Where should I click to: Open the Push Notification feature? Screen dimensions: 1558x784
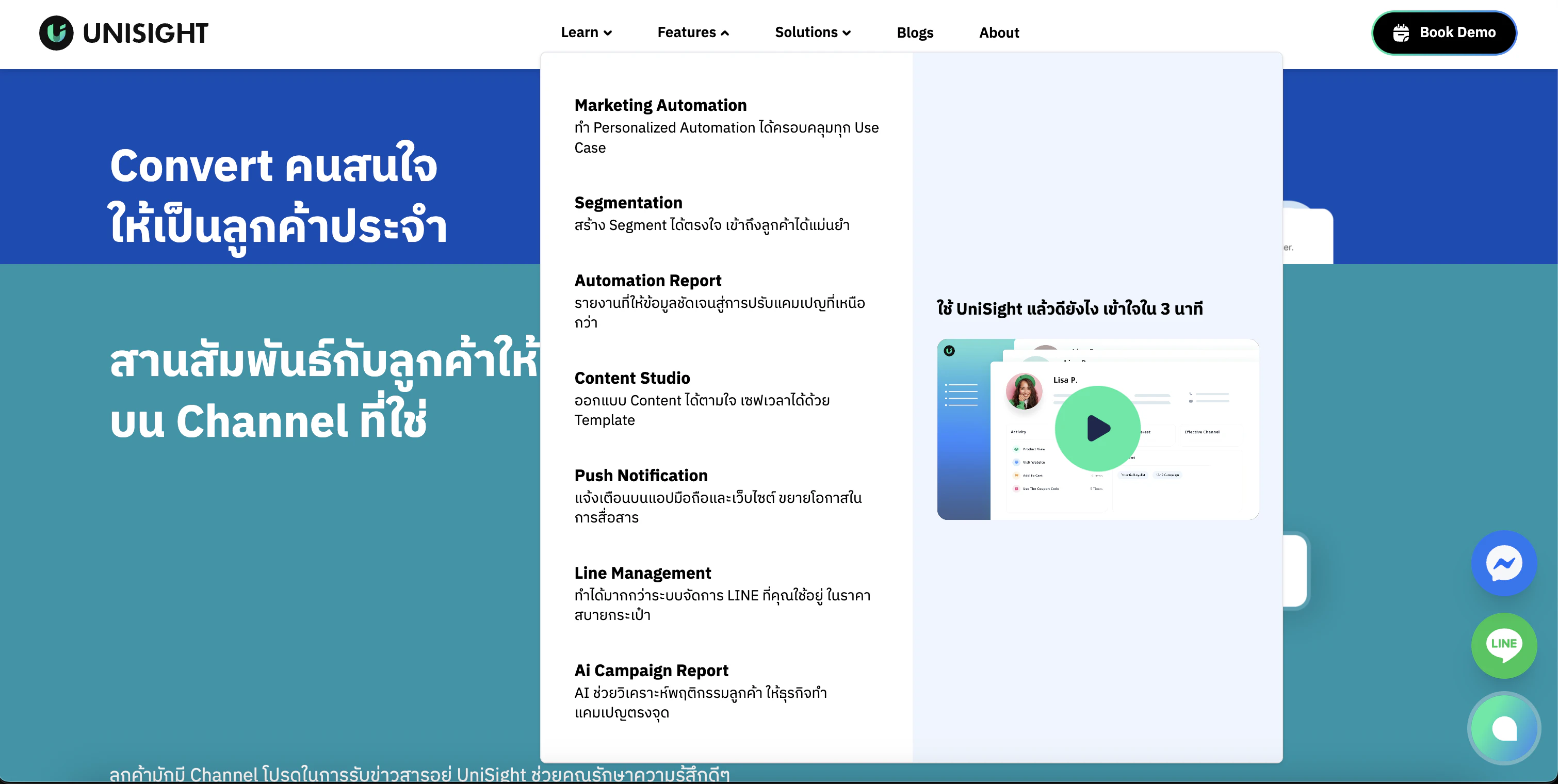641,475
